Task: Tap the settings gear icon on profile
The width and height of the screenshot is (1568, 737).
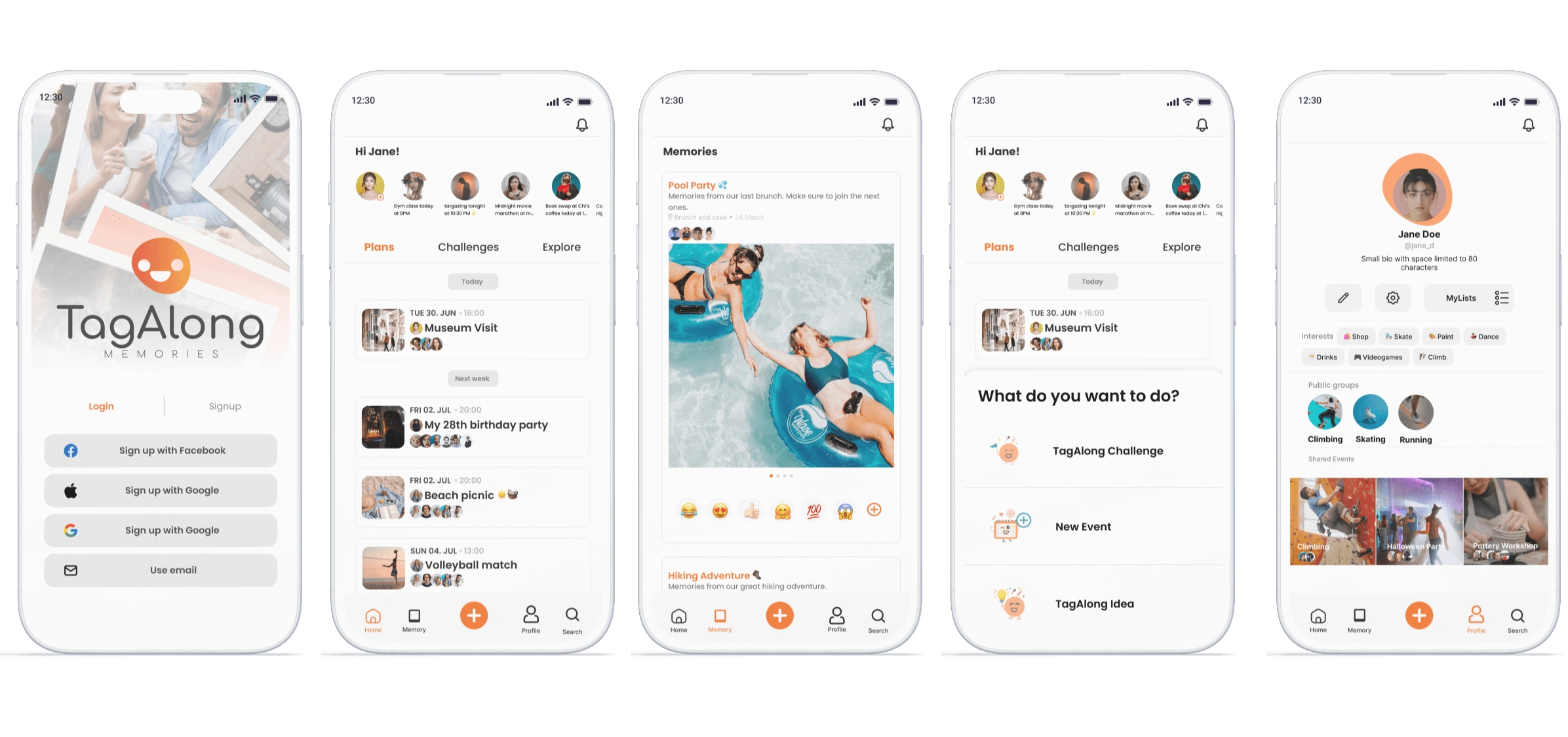Action: point(1393,297)
